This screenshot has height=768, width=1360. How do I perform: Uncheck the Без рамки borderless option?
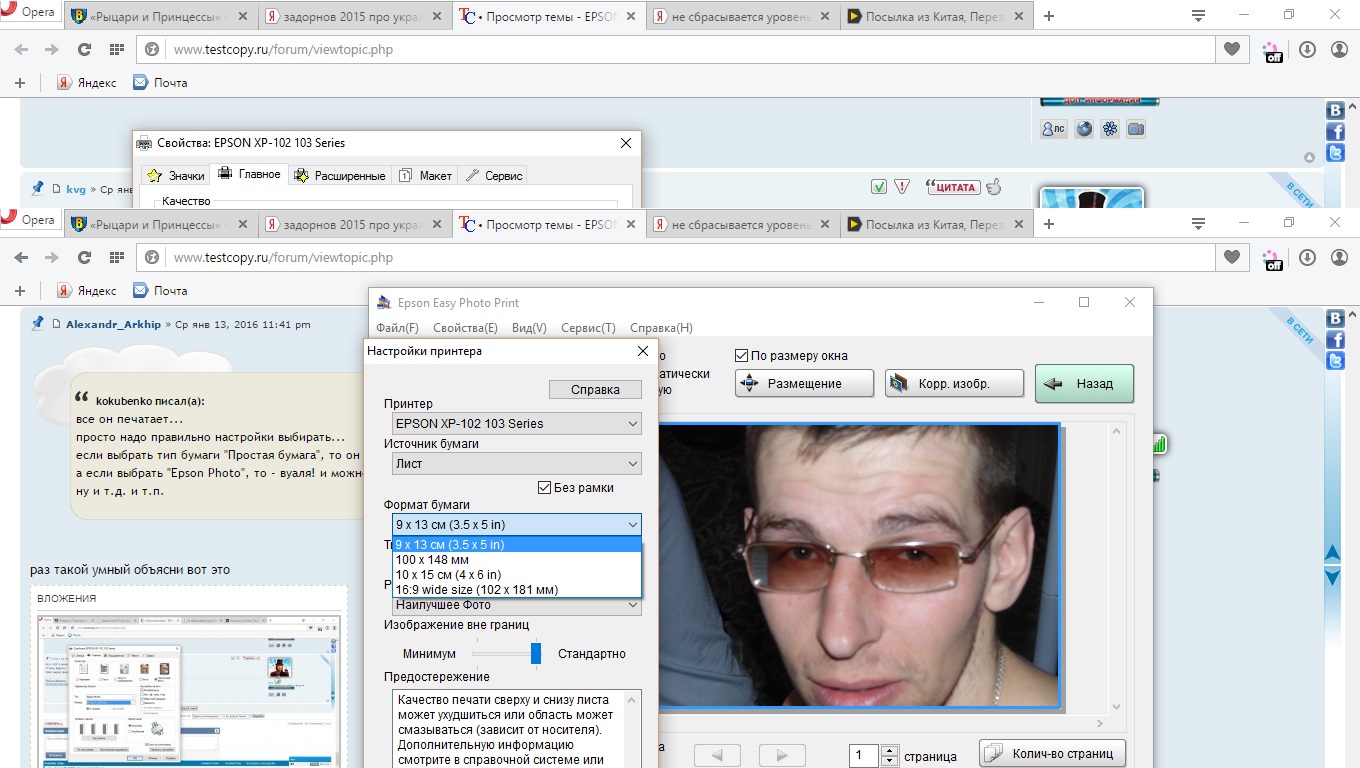coord(545,488)
